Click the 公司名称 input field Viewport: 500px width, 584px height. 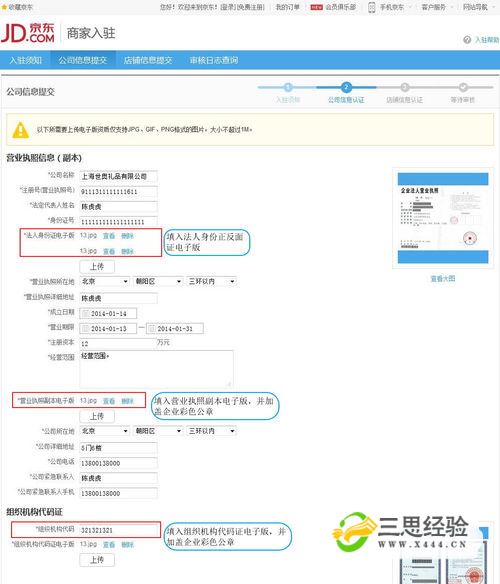click(x=118, y=176)
